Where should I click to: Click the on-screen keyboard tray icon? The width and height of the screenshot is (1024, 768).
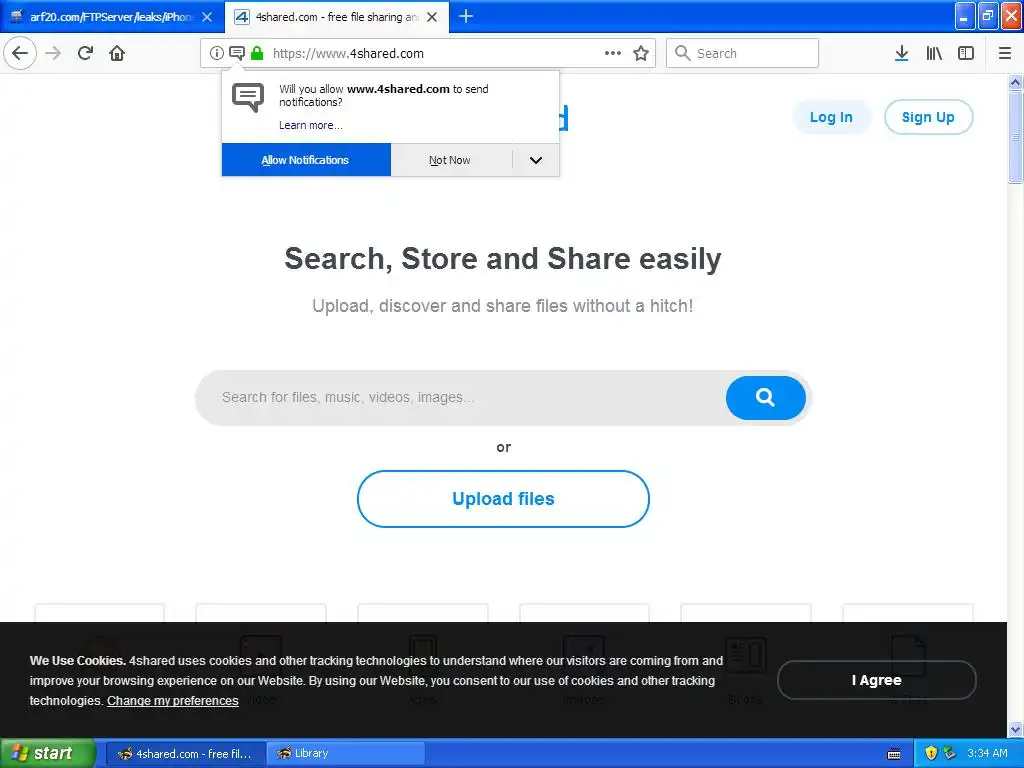click(x=894, y=754)
